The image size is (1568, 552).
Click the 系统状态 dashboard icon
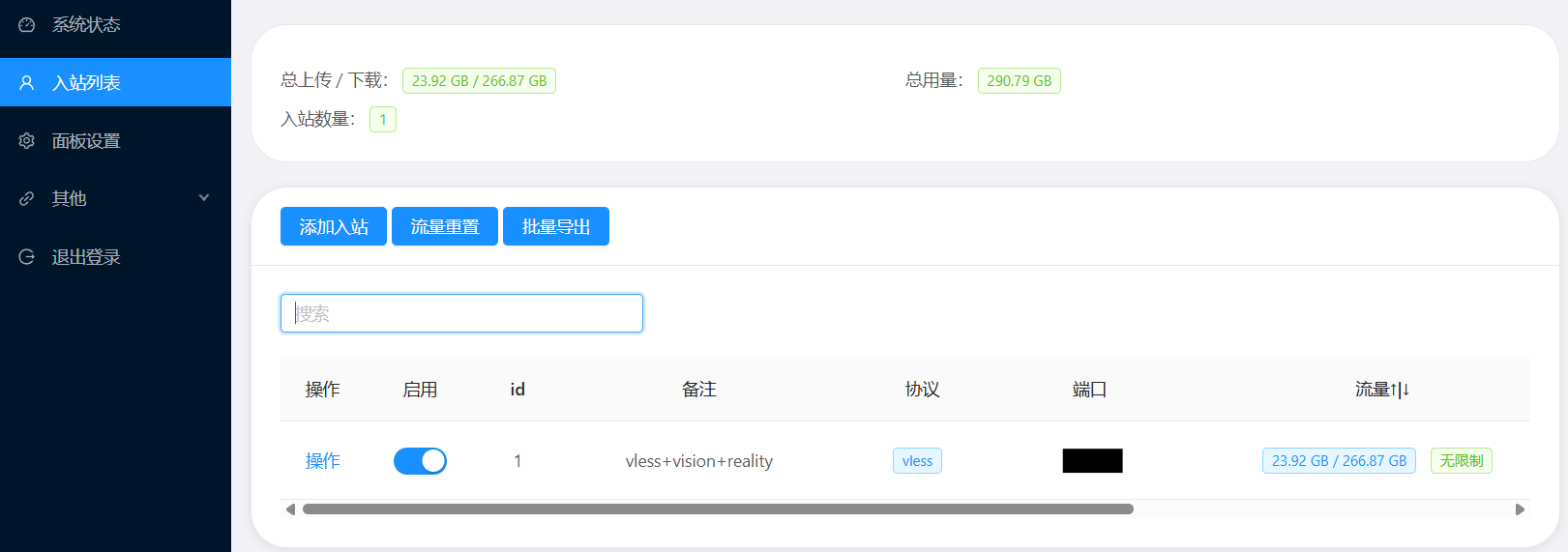pyautogui.click(x=27, y=25)
